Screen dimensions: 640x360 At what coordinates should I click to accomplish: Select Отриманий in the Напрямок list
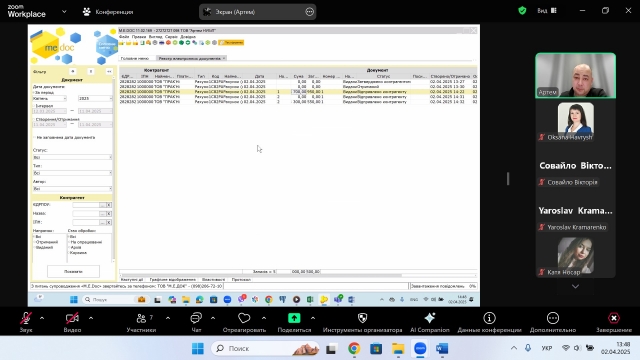[x=47, y=242]
